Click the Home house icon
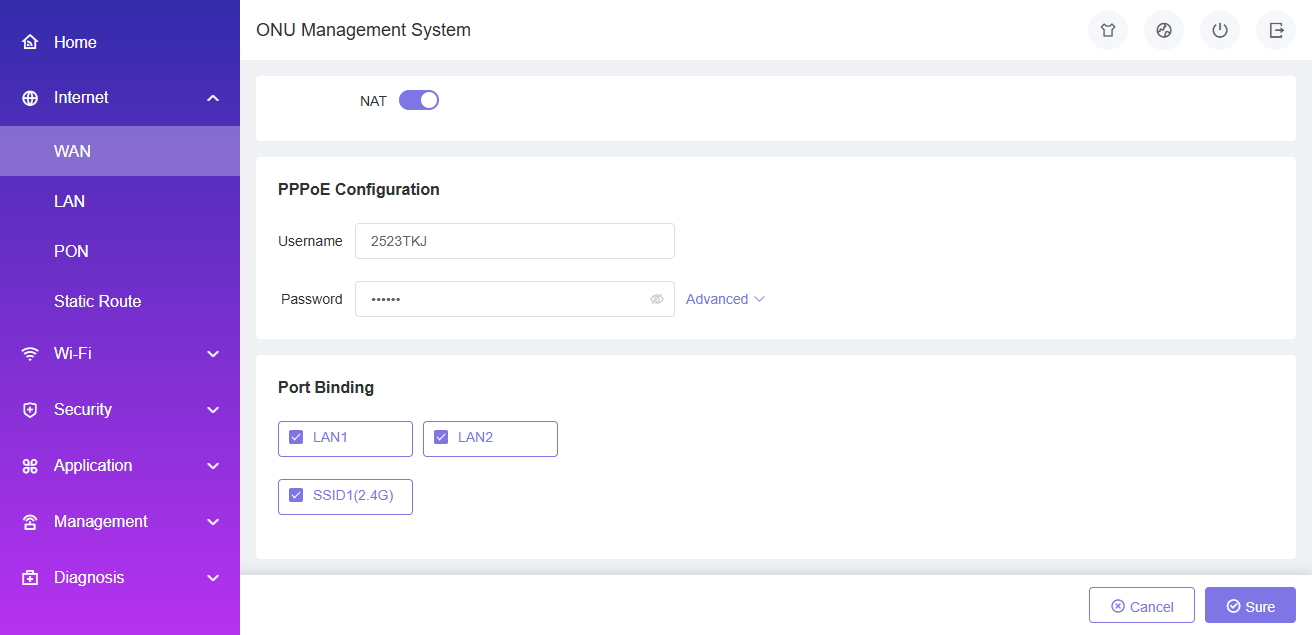The height and width of the screenshot is (635, 1312). [30, 42]
